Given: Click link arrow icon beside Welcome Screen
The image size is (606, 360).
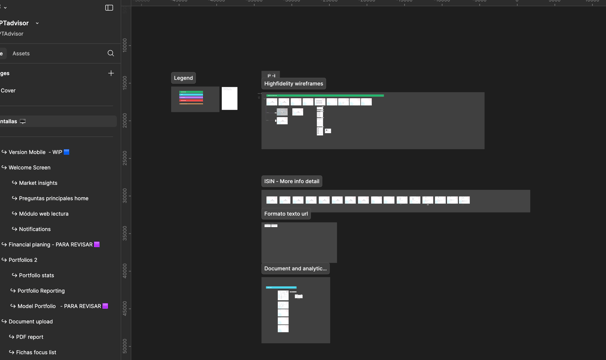Looking at the screenshot, I should (4, 167).
